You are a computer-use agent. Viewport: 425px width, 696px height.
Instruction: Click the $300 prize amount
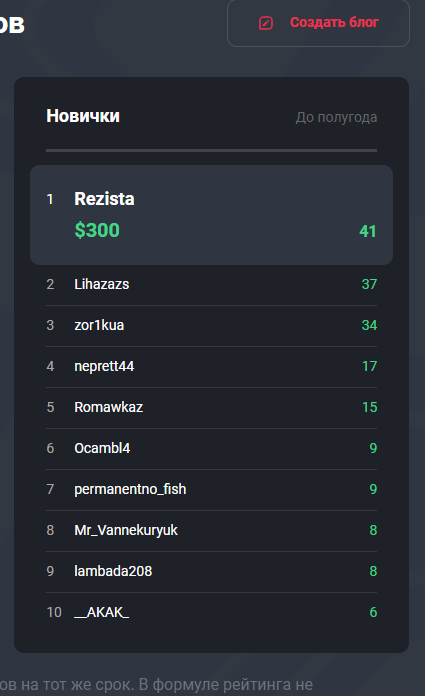[97, 230]
